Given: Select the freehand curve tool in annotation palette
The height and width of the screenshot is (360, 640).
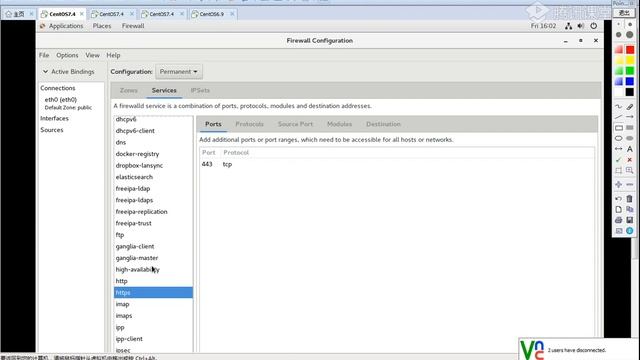Looking at the screenshot, I should click(x=618, y=107).
